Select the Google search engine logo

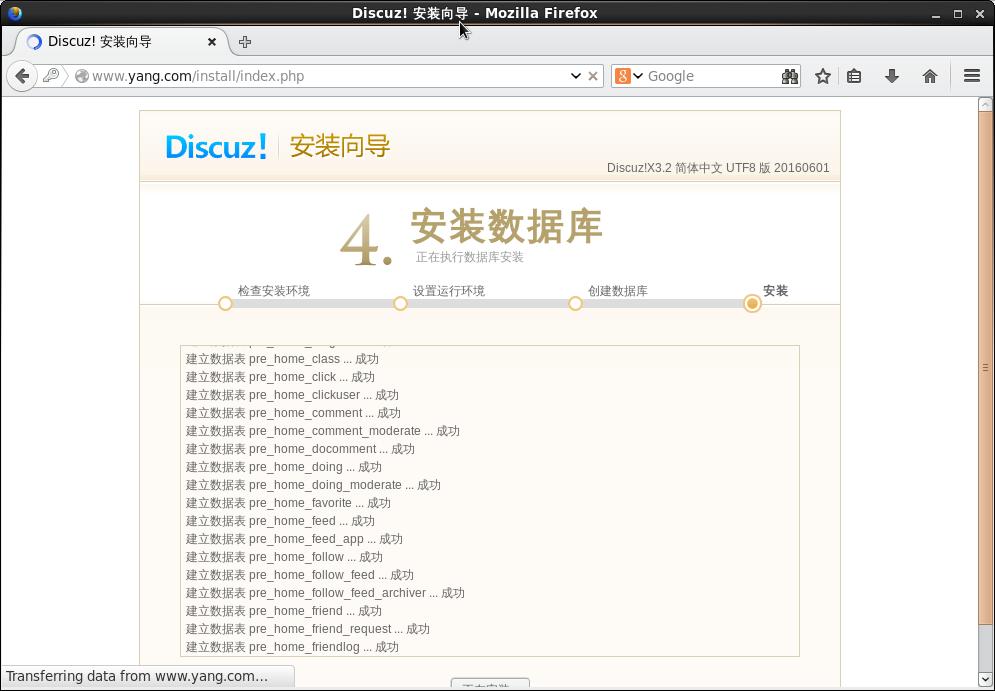click(624, 75)
